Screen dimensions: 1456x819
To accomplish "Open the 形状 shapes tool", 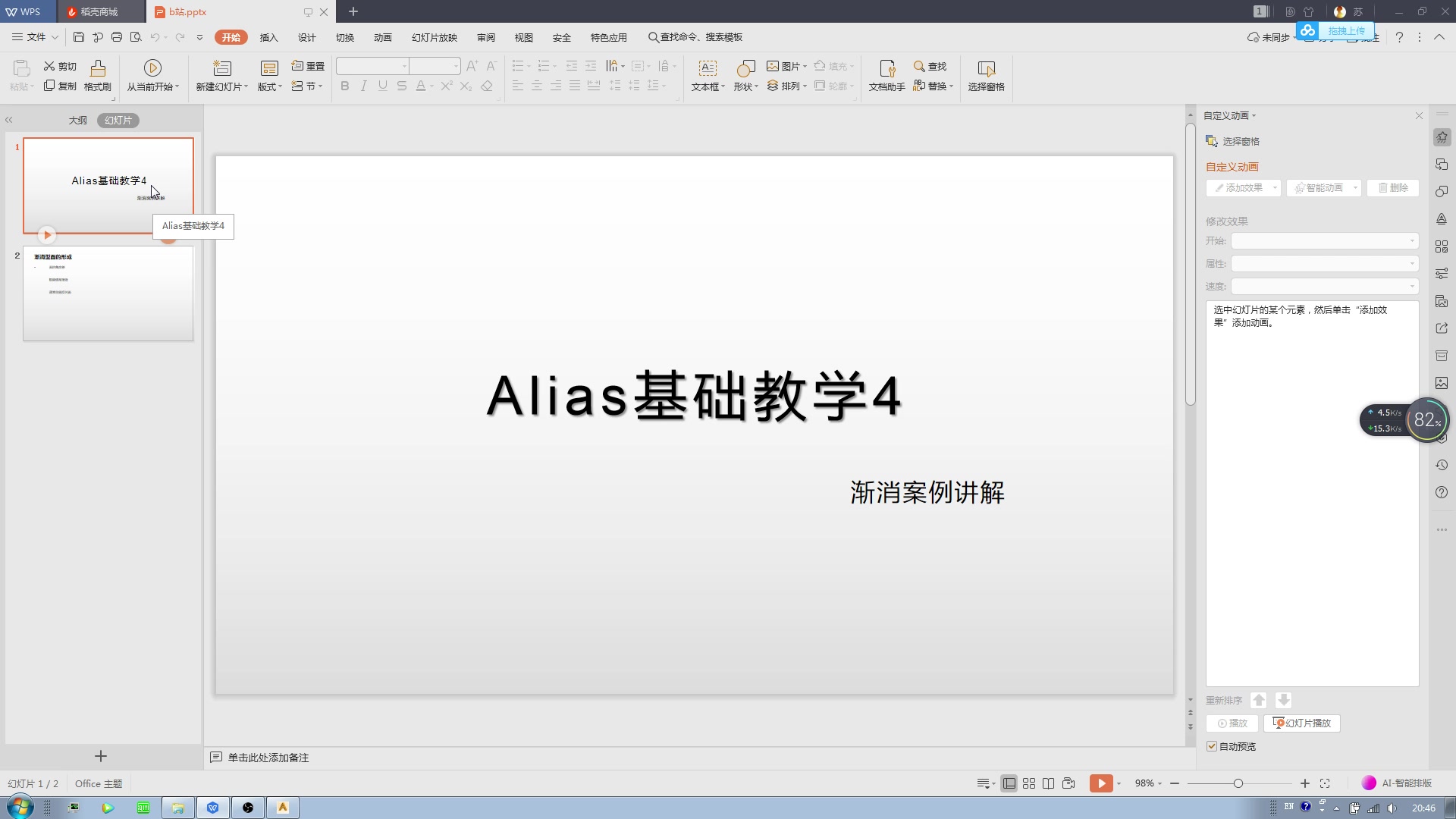I will click(745, 76).
